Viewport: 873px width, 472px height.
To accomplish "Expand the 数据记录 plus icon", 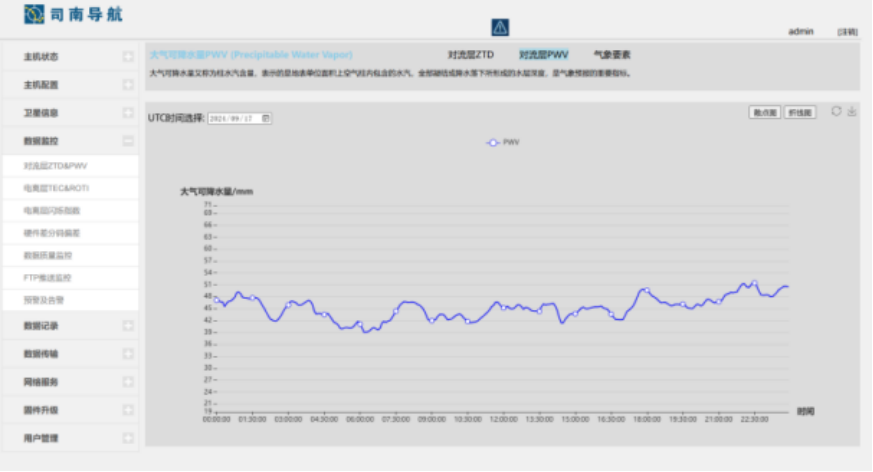I will tap(128, 326).
